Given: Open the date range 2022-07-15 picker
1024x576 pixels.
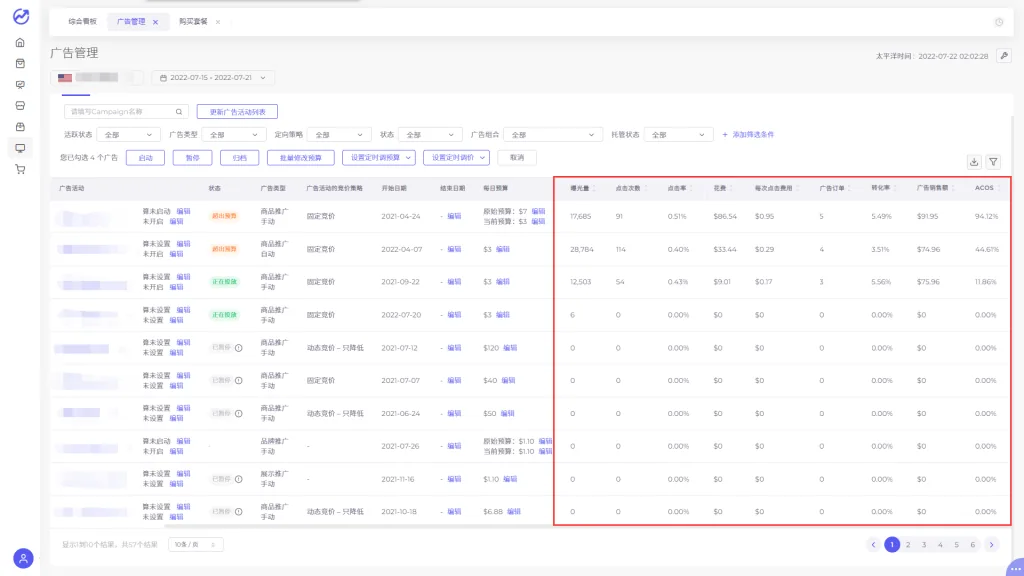Looking at the screenshot, I should (213, 78).
